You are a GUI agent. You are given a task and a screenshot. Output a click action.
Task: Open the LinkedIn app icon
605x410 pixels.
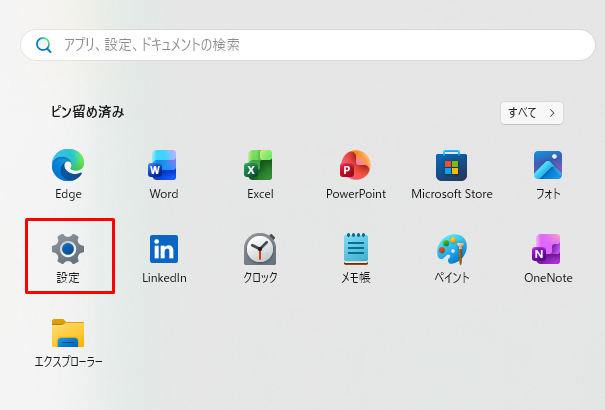click(164, 248)
